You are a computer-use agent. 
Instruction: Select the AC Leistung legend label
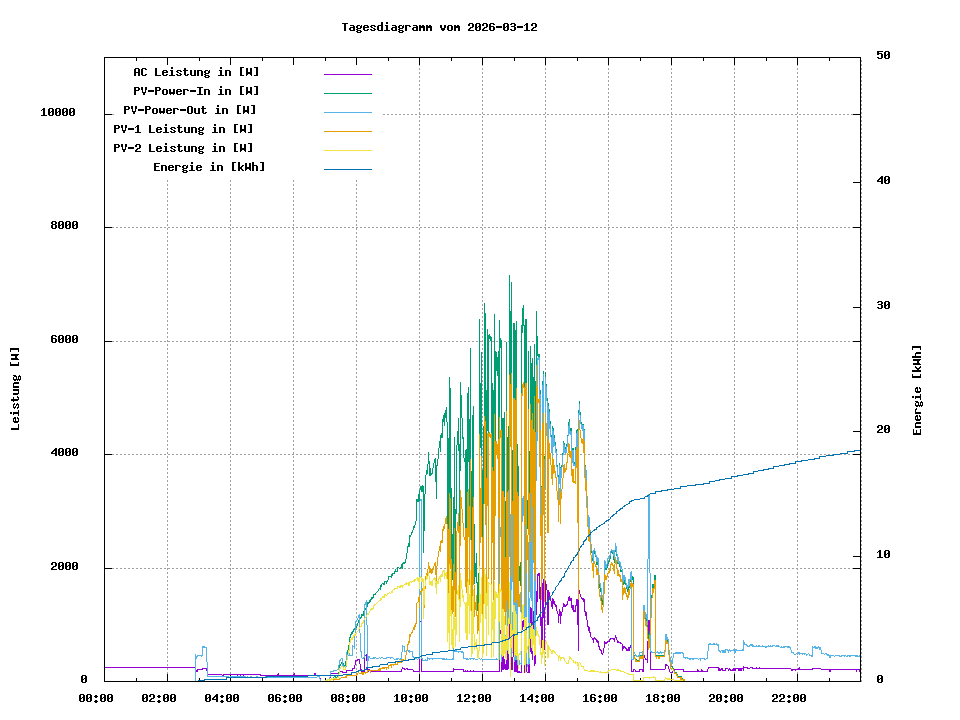click(196, 72)
